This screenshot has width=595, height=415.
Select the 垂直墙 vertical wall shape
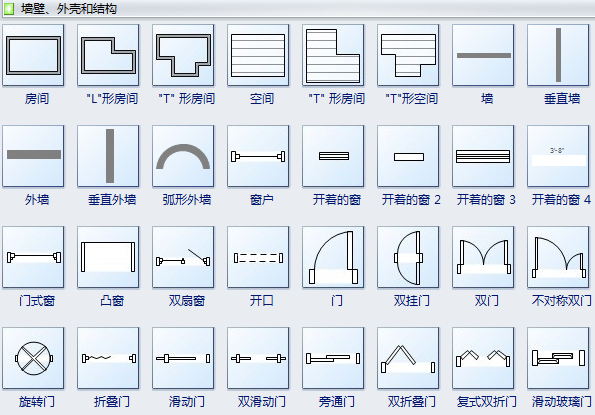(558, 55)
